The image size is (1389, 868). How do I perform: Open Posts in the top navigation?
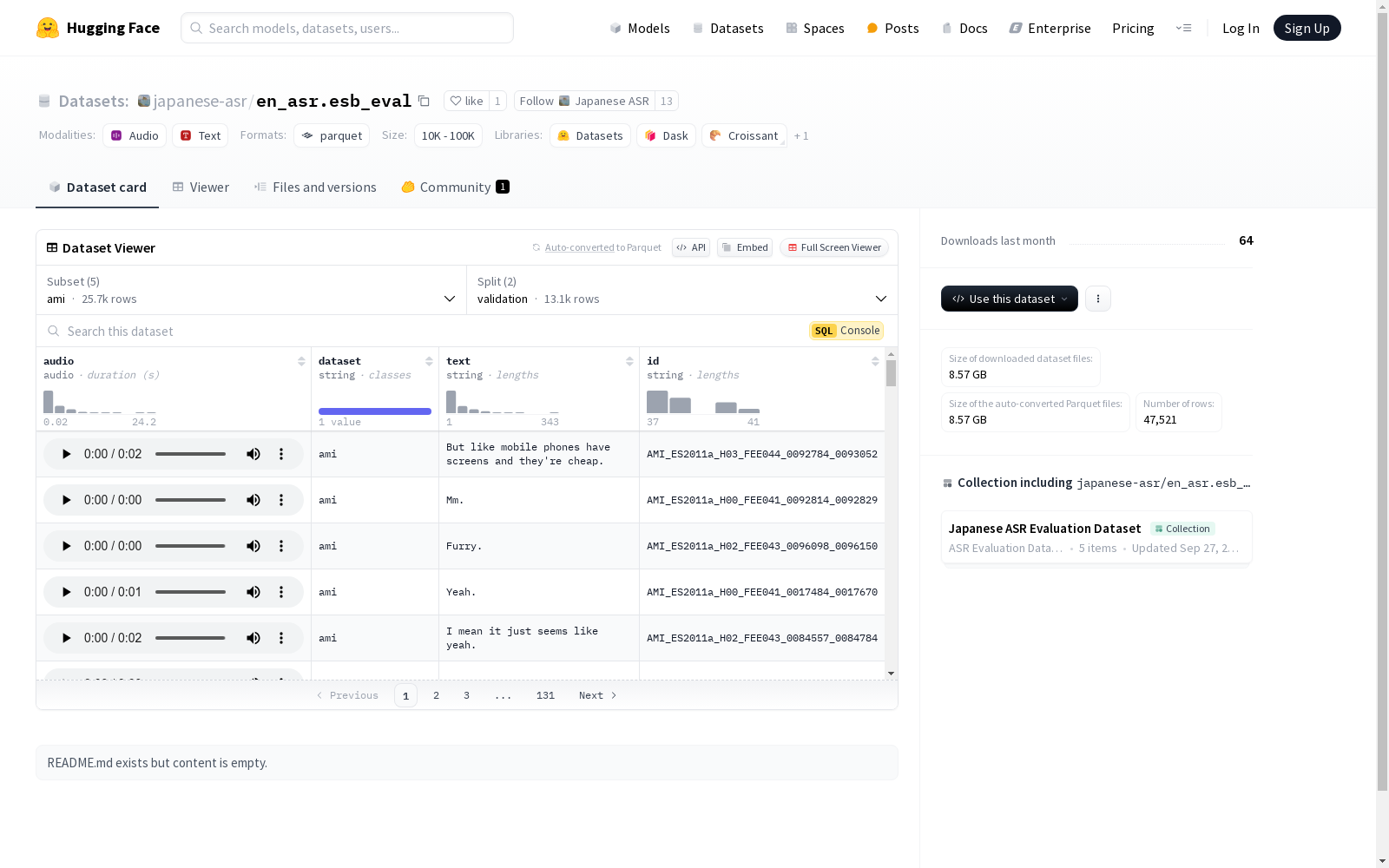(893, 28)
